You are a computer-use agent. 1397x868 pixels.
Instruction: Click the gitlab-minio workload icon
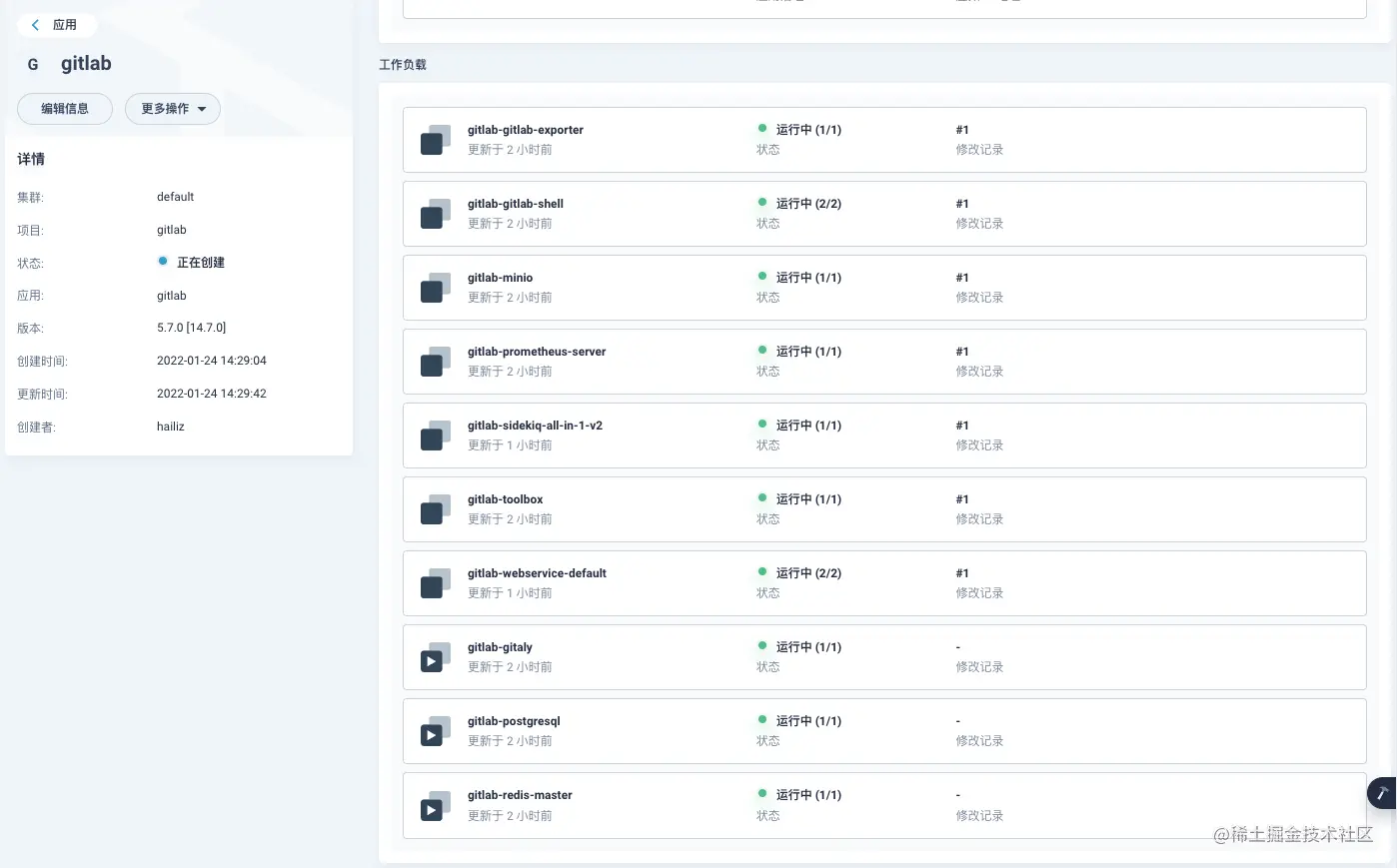point(435,288)
